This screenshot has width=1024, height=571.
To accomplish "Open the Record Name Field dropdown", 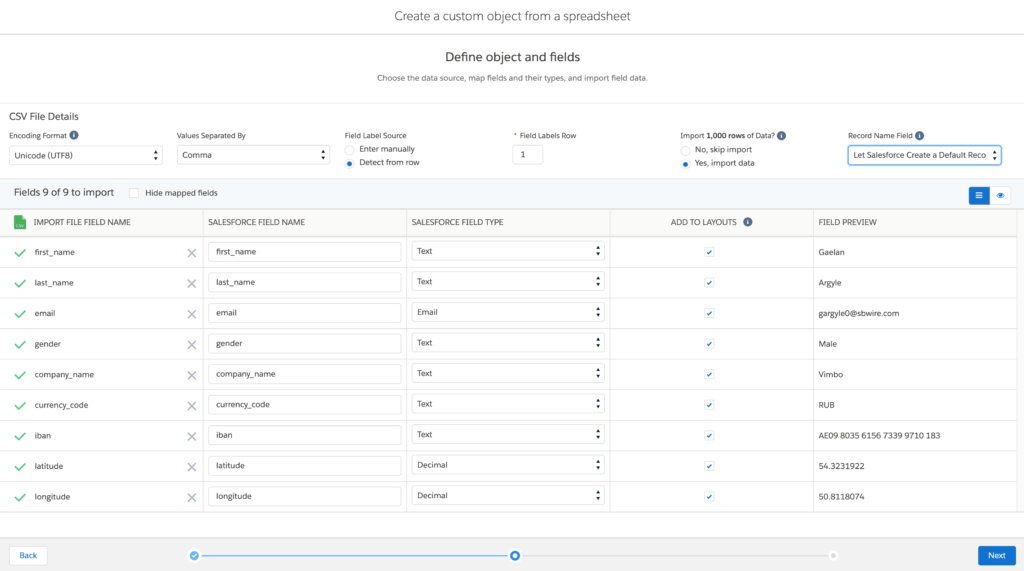I will tap(924, 155).
